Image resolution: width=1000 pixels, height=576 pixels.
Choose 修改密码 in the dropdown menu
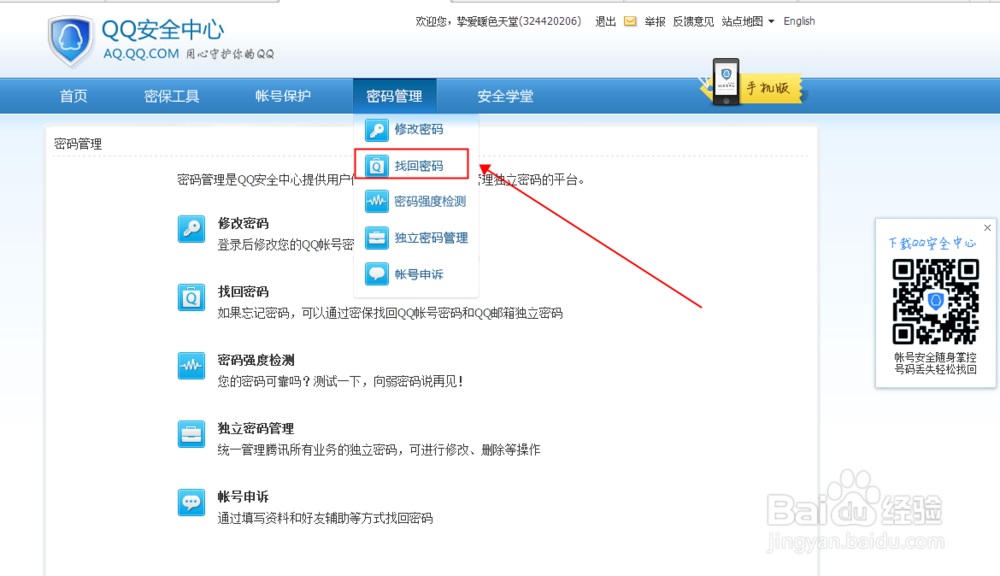(418, 129)
